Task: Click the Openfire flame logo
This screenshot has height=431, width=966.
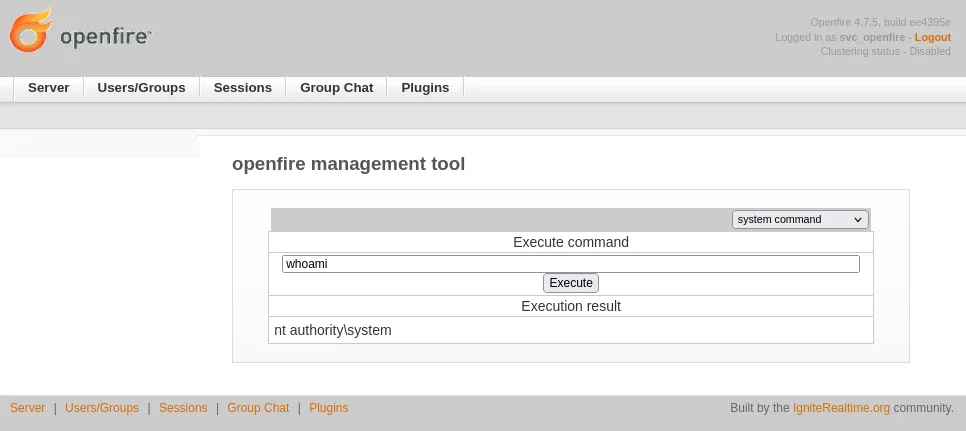Action: tap(30, 30)
